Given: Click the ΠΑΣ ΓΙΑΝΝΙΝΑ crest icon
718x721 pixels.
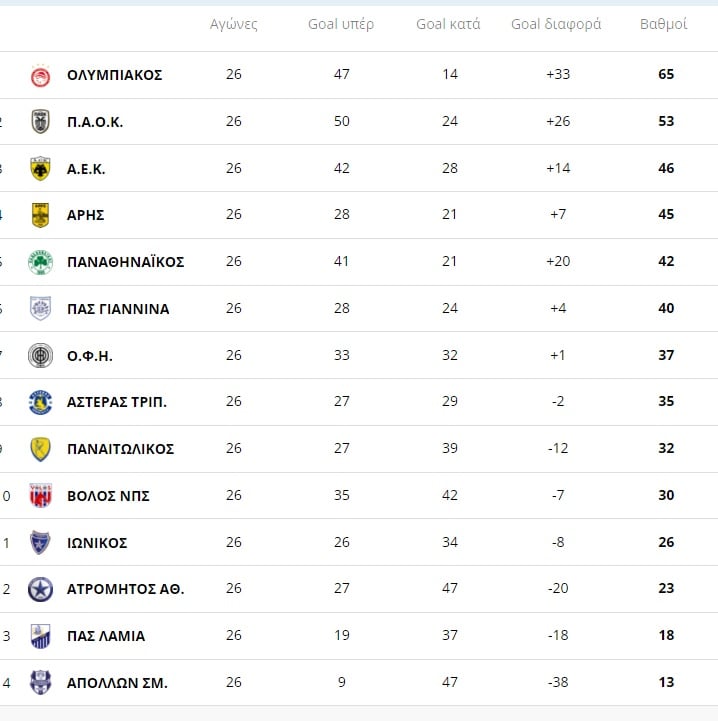Looking at the screenshot, I should (x=40, y=309).
